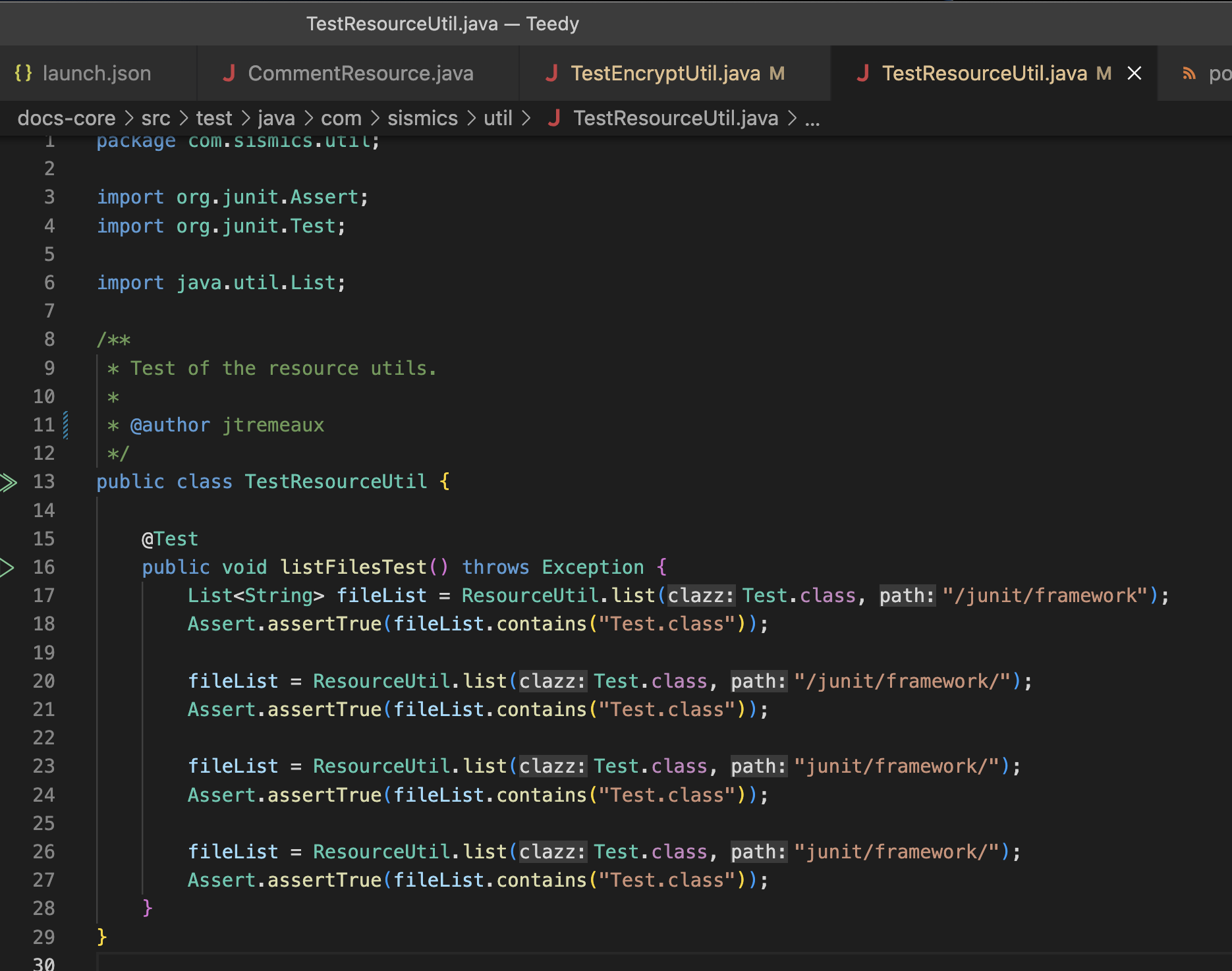Close the TestResourceUtil.java tab
The image size is (1232, 971).
coord(1134,73)
